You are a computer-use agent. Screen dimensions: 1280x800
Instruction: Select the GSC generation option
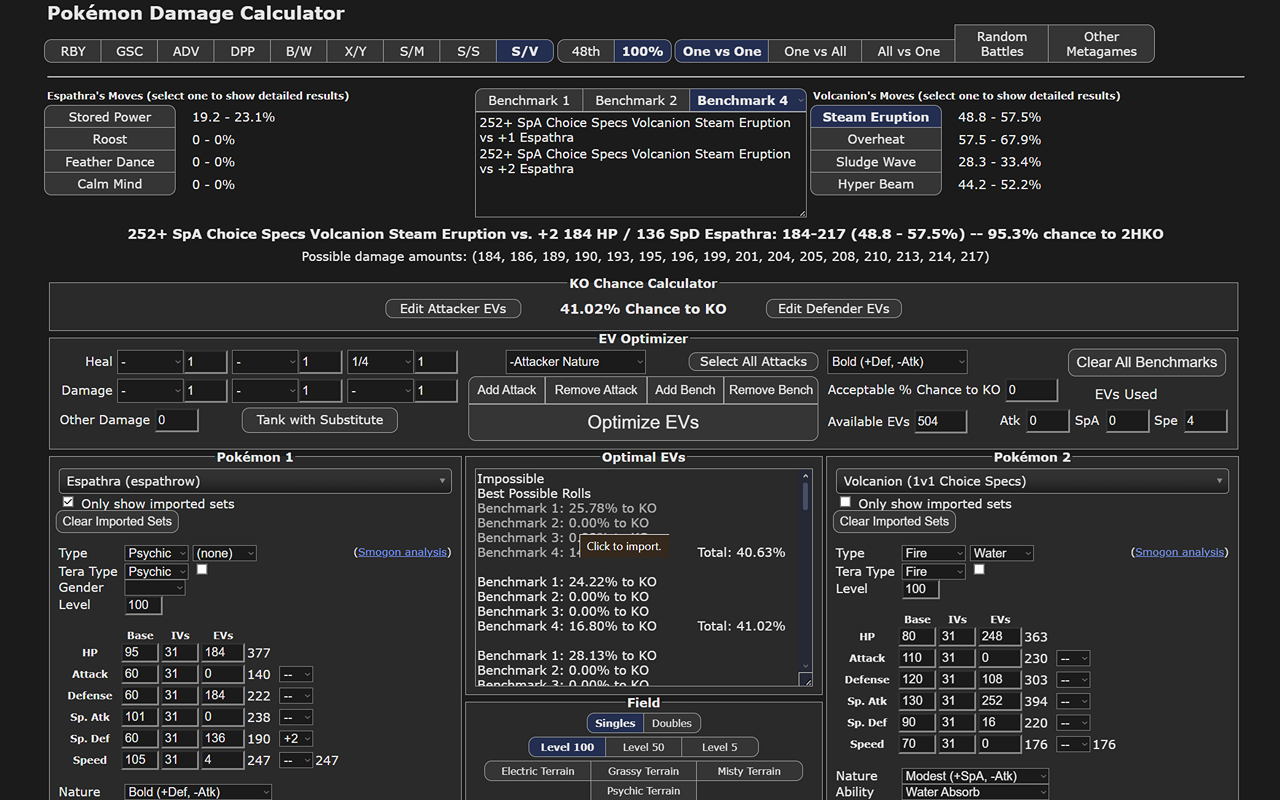coord(129,51)
